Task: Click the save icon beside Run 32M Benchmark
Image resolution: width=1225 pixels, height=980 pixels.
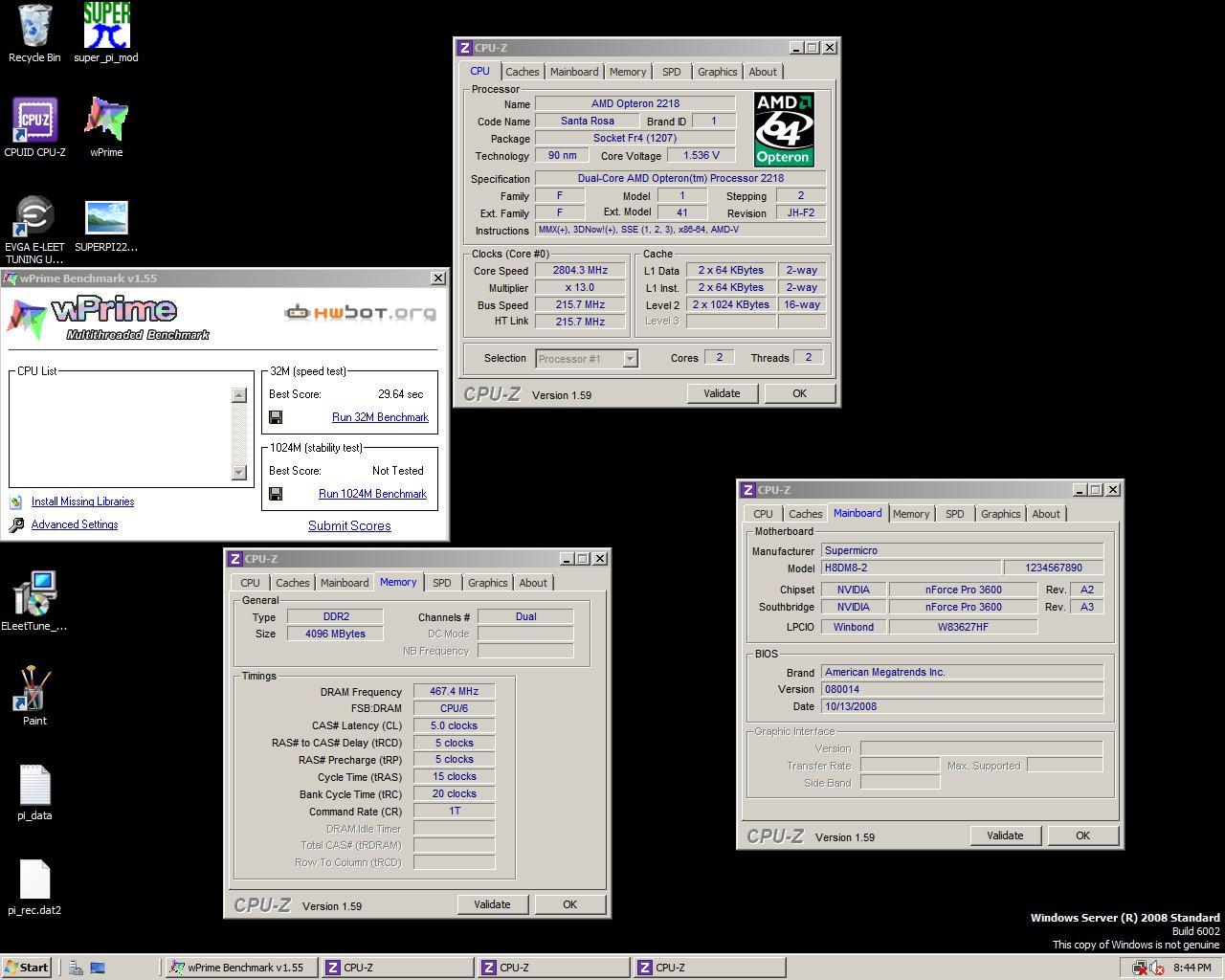Action: coord(276,417)
